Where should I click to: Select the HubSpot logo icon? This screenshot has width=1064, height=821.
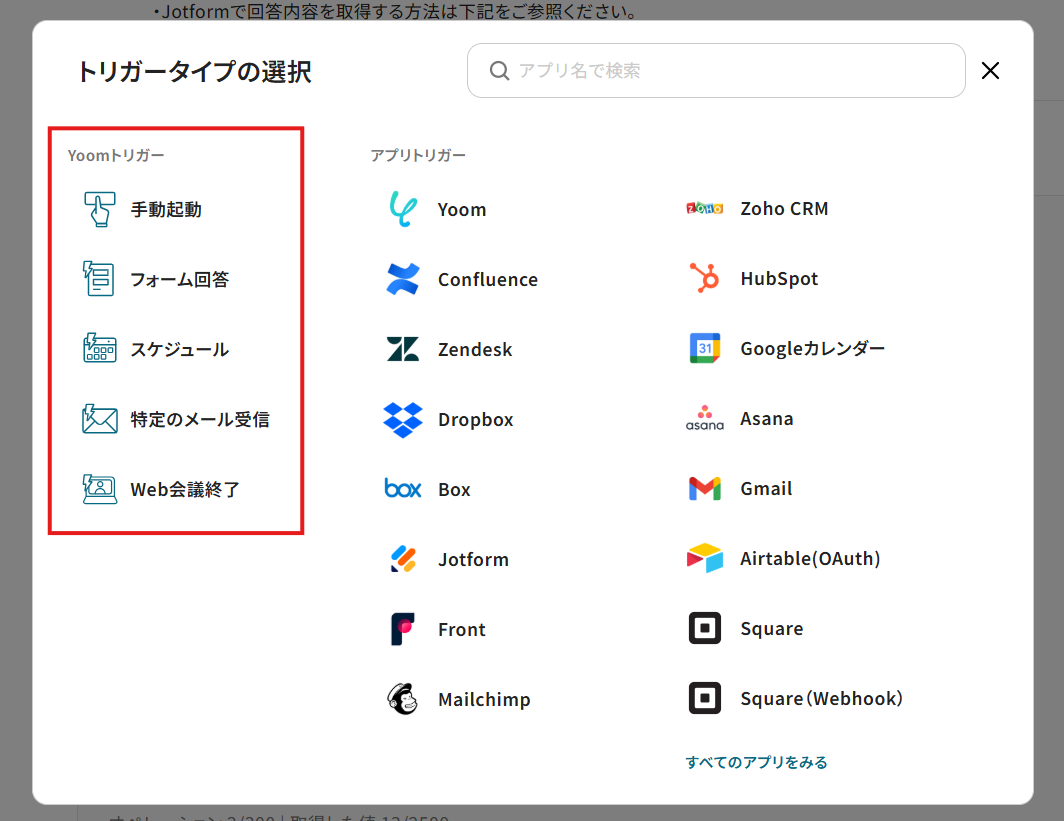[705, 279]
